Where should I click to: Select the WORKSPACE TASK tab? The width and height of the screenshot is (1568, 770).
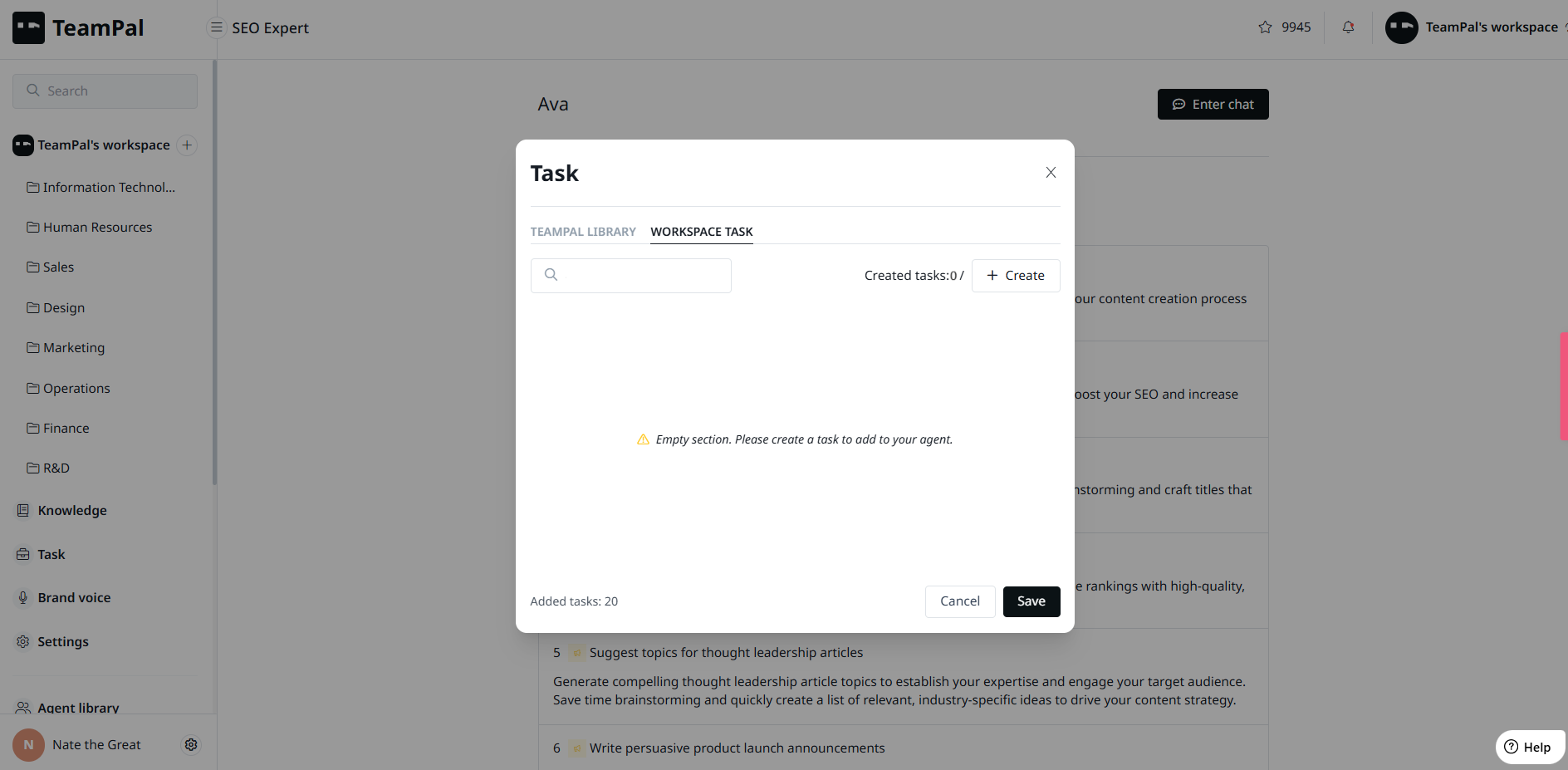tap(702, 232)
